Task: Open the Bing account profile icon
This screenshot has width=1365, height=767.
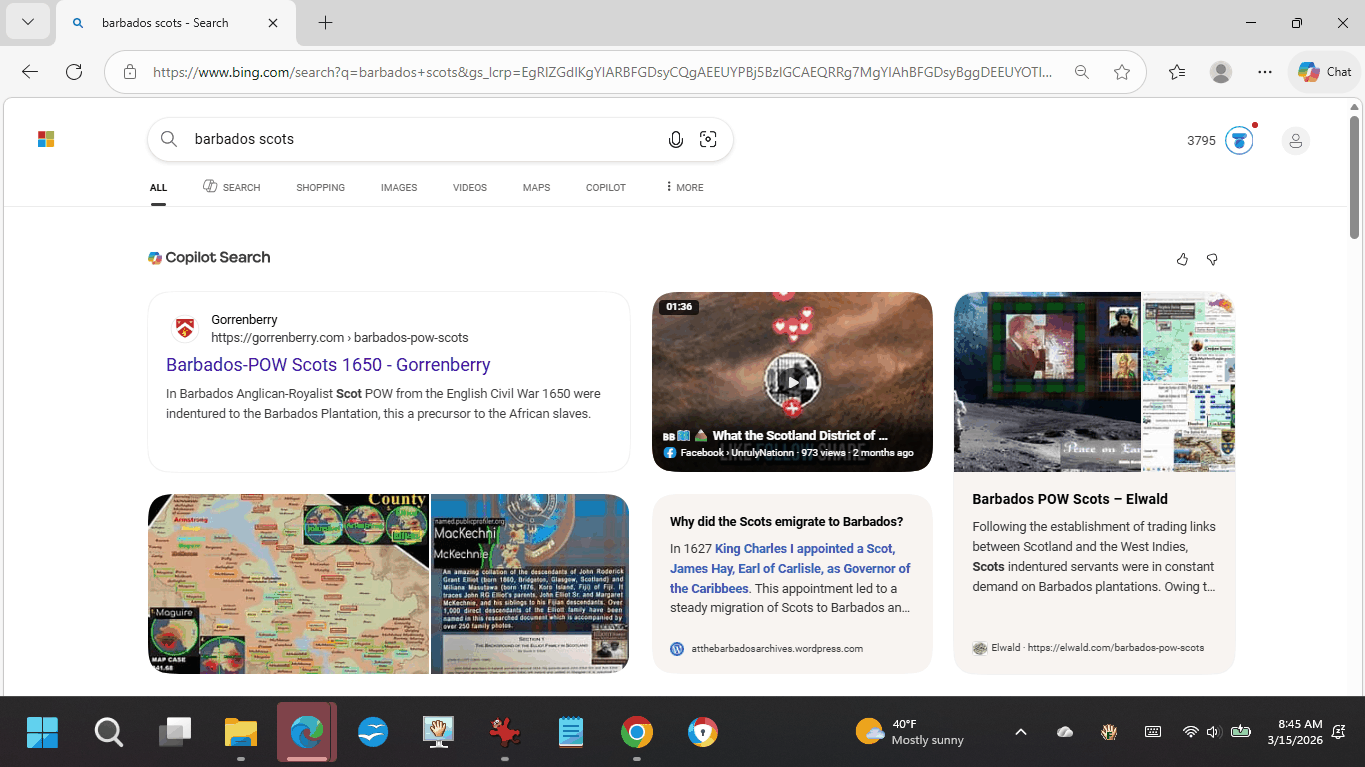Action: pos(1295,141)
